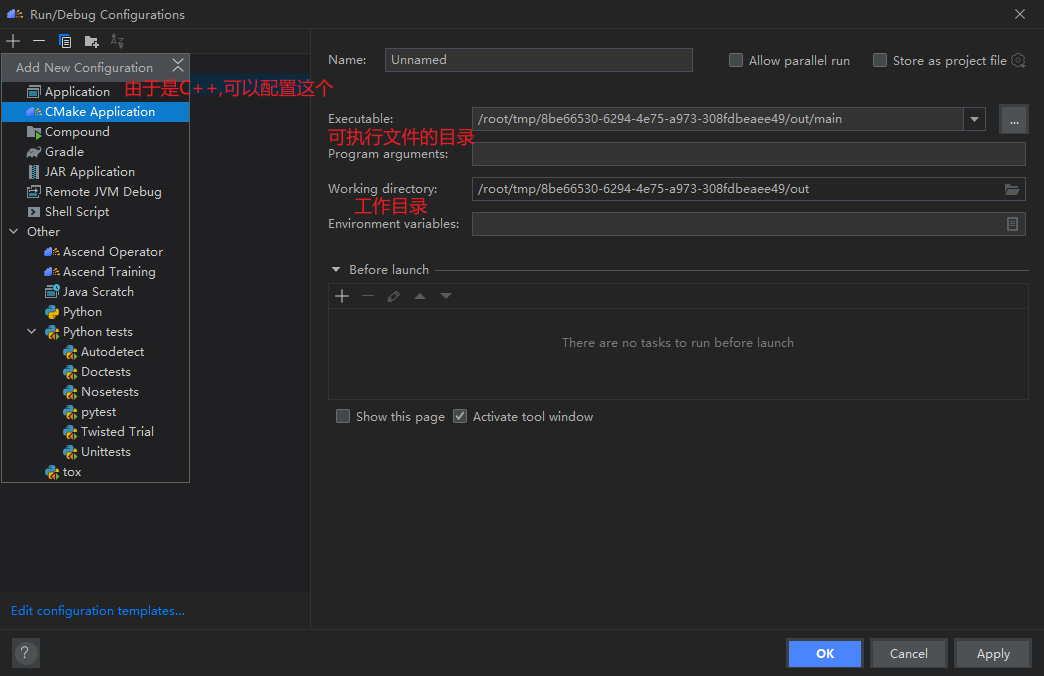Click the Program arguments input field
Viewport: 1044px width, 676px height.
[x=748, y=154]
